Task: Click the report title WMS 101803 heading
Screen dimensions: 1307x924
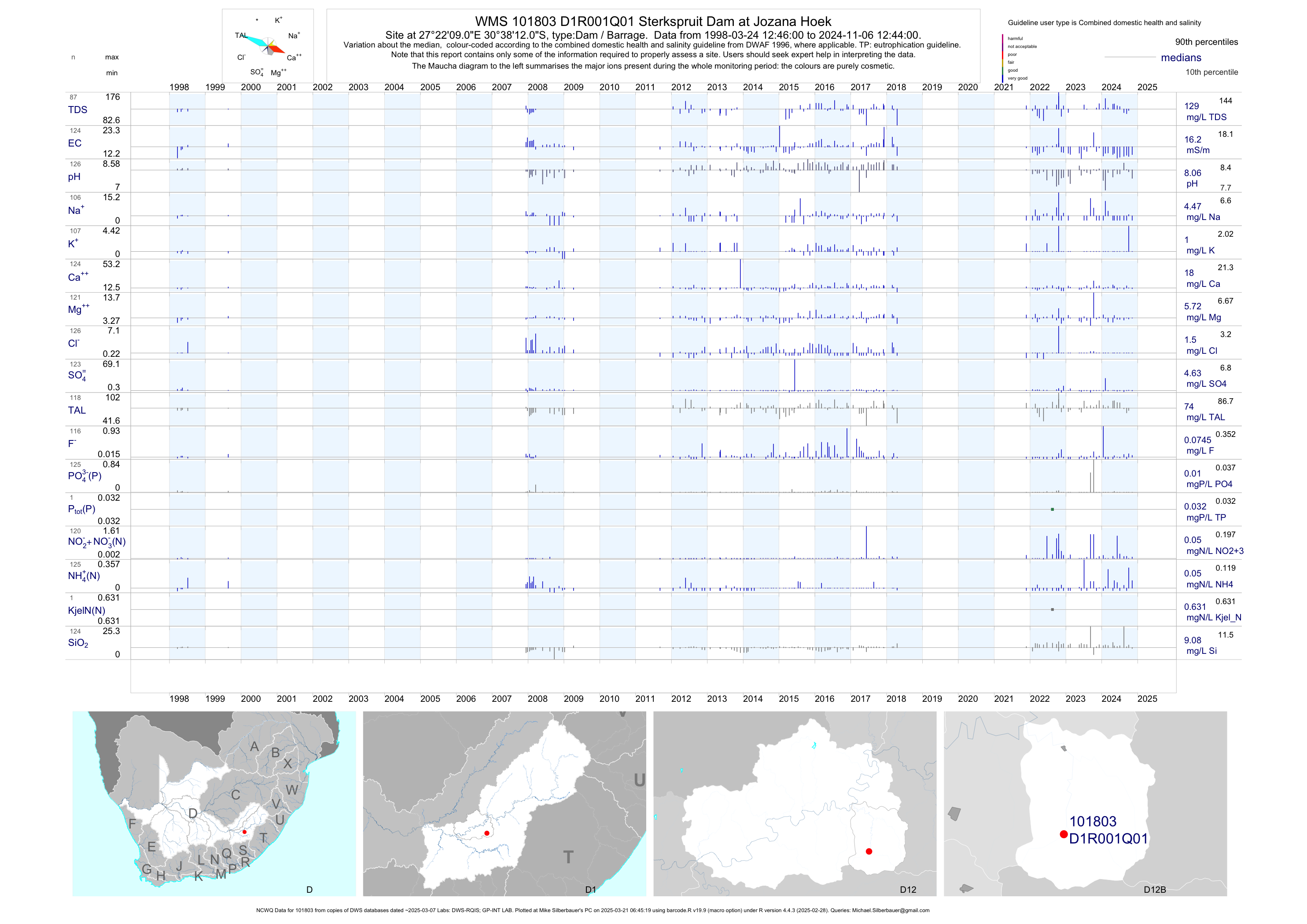Action: click(653, 22)
